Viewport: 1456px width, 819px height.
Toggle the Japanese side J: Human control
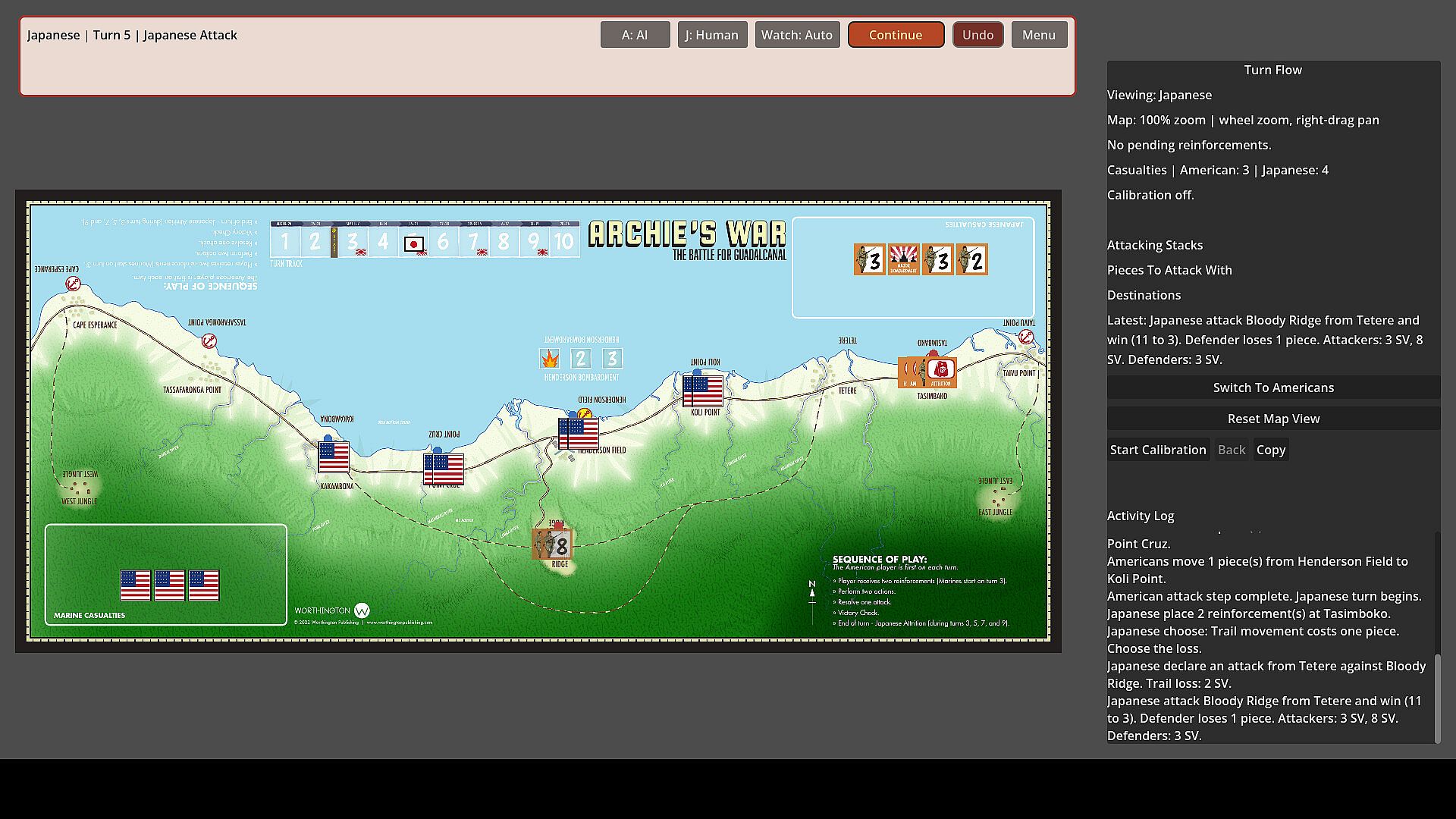[712, 35]
